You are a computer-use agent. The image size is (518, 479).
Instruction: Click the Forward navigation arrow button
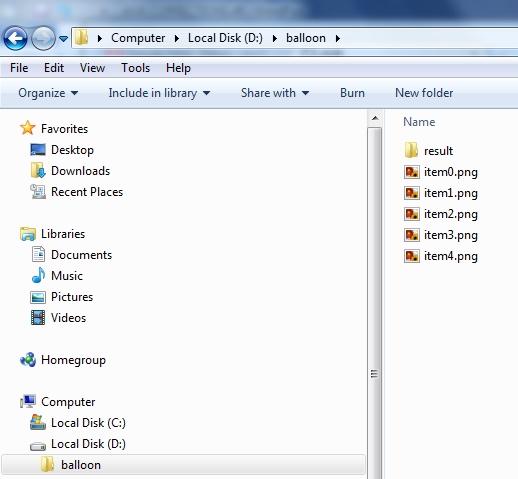(x=43, y=38)
